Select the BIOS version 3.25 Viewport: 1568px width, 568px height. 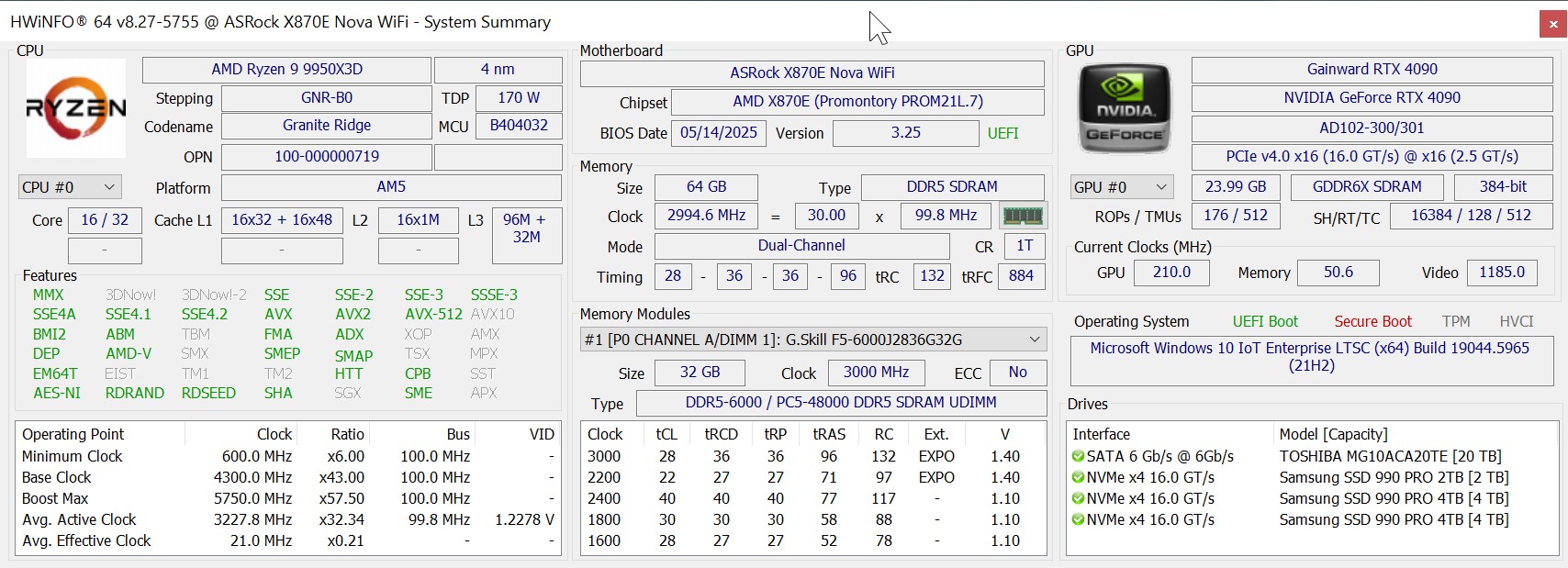point(905,133)
